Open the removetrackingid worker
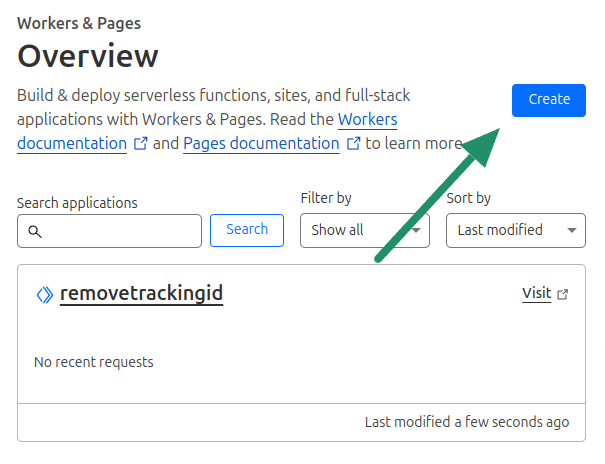The height and width of the screenshot is (464, 605). (x=141, y=294)
